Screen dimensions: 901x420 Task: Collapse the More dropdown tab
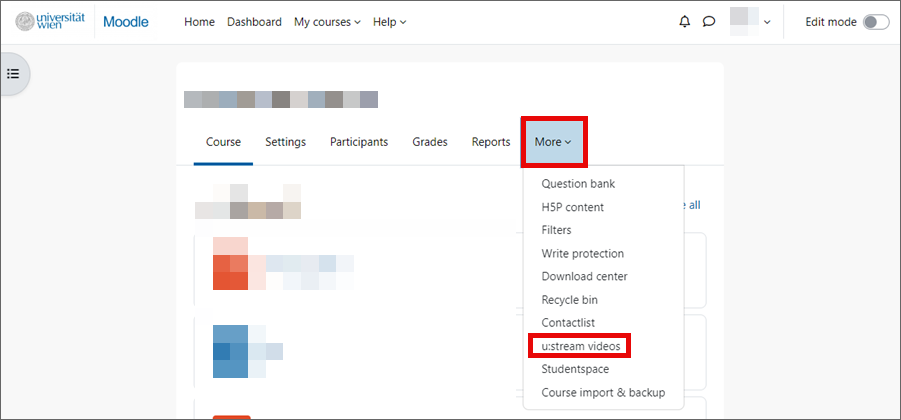(553, 142)
